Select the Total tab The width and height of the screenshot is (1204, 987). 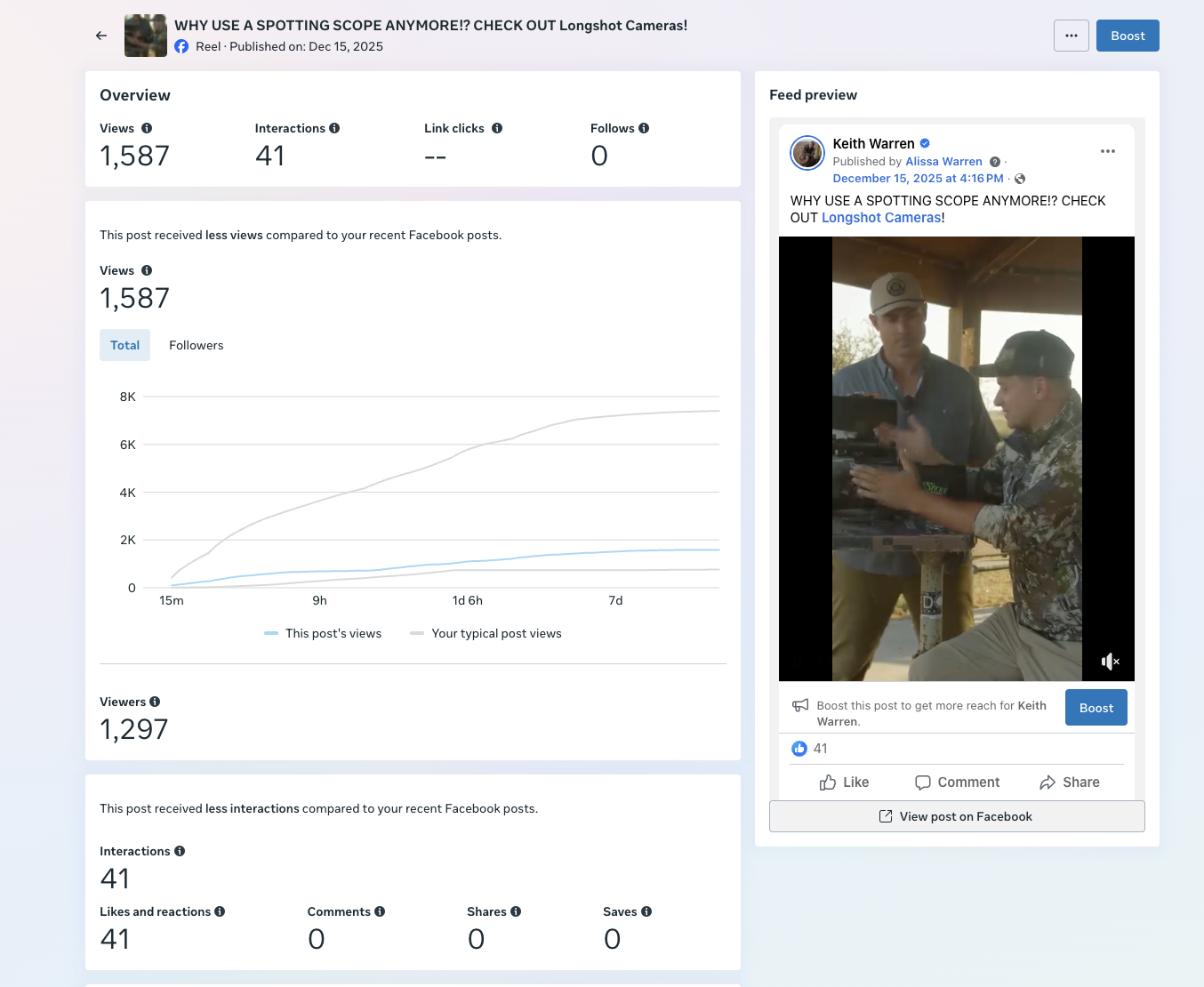click(124, 345)
